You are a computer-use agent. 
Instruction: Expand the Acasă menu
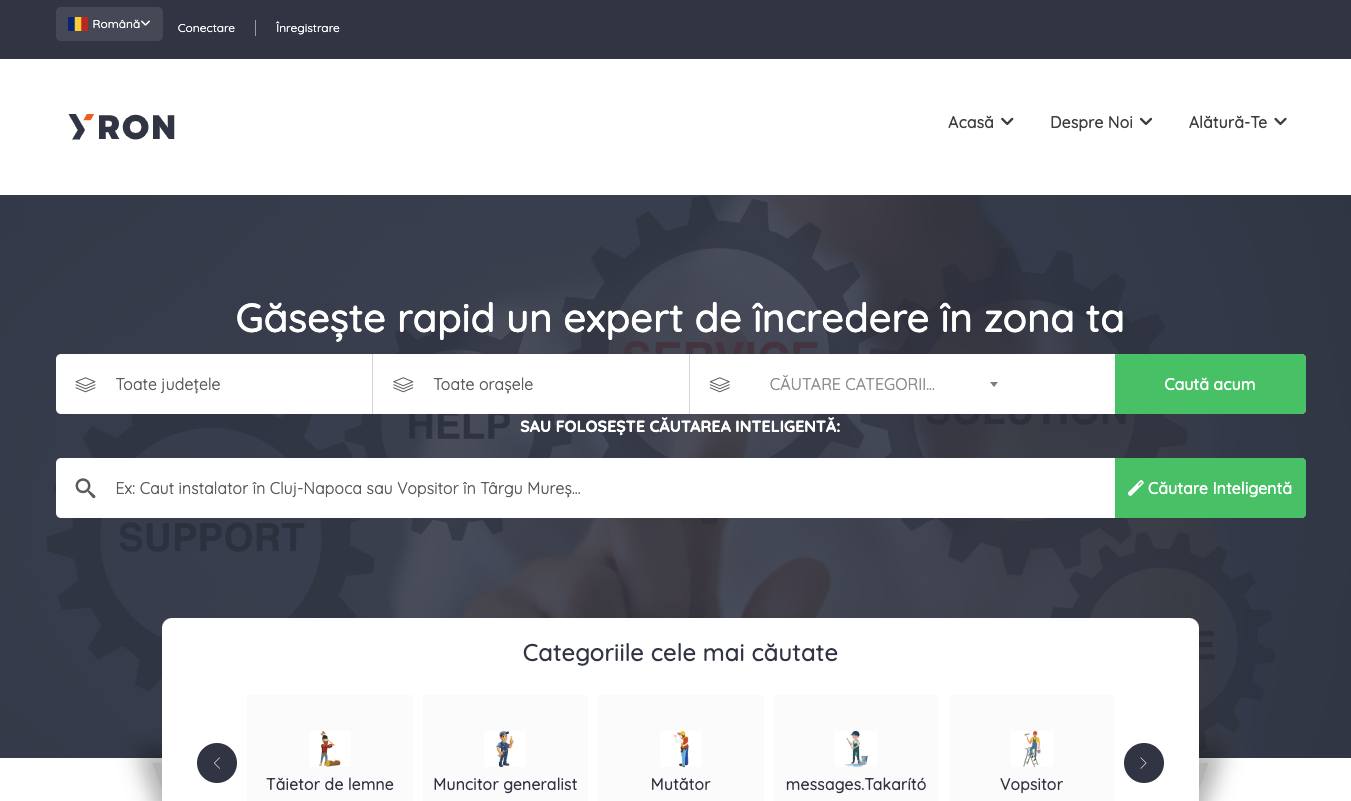981,122
